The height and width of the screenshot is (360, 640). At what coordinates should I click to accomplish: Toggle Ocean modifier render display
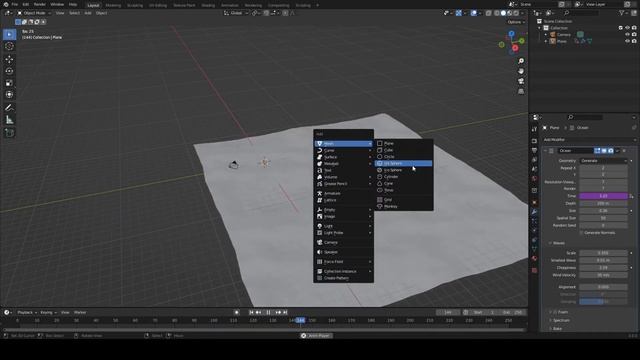[611, 151]
